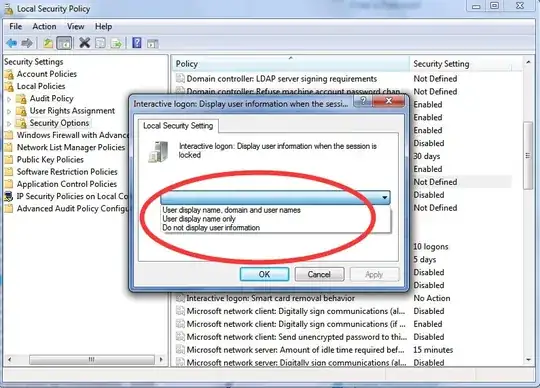Open the Help menu
Viewport: 540px width, 388px height.
(104, 27)
